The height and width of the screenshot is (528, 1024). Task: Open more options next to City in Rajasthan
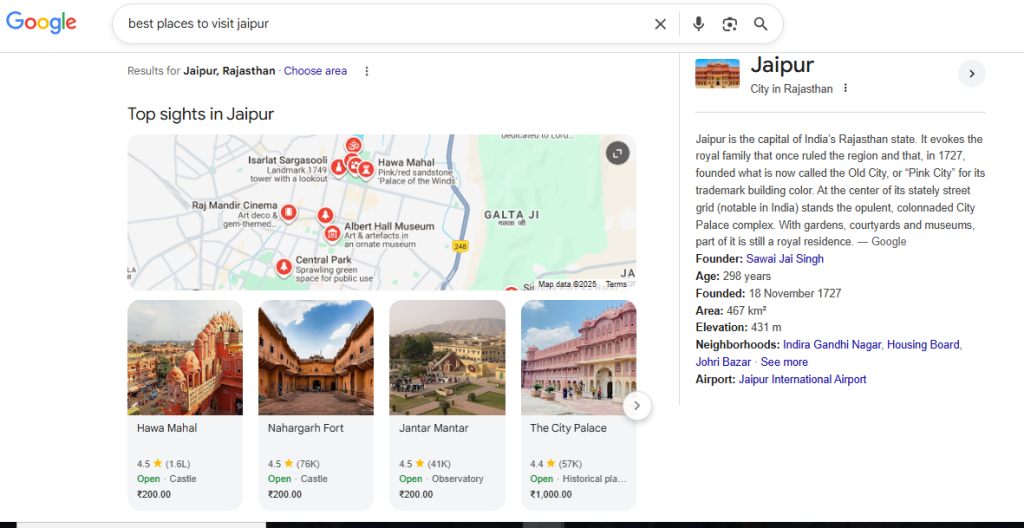[x=845, y=89]
